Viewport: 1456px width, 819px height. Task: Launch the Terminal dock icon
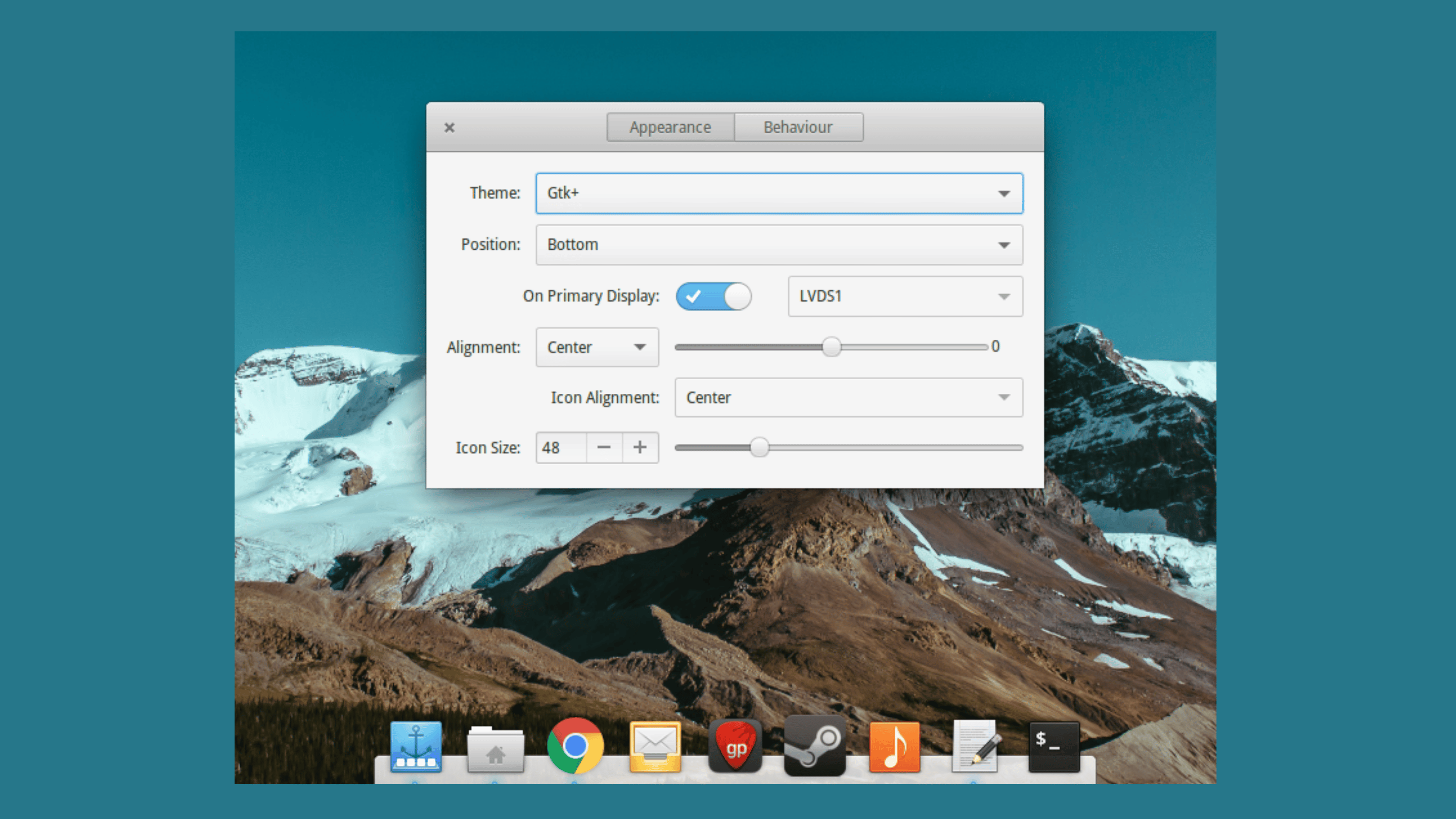1054,747
